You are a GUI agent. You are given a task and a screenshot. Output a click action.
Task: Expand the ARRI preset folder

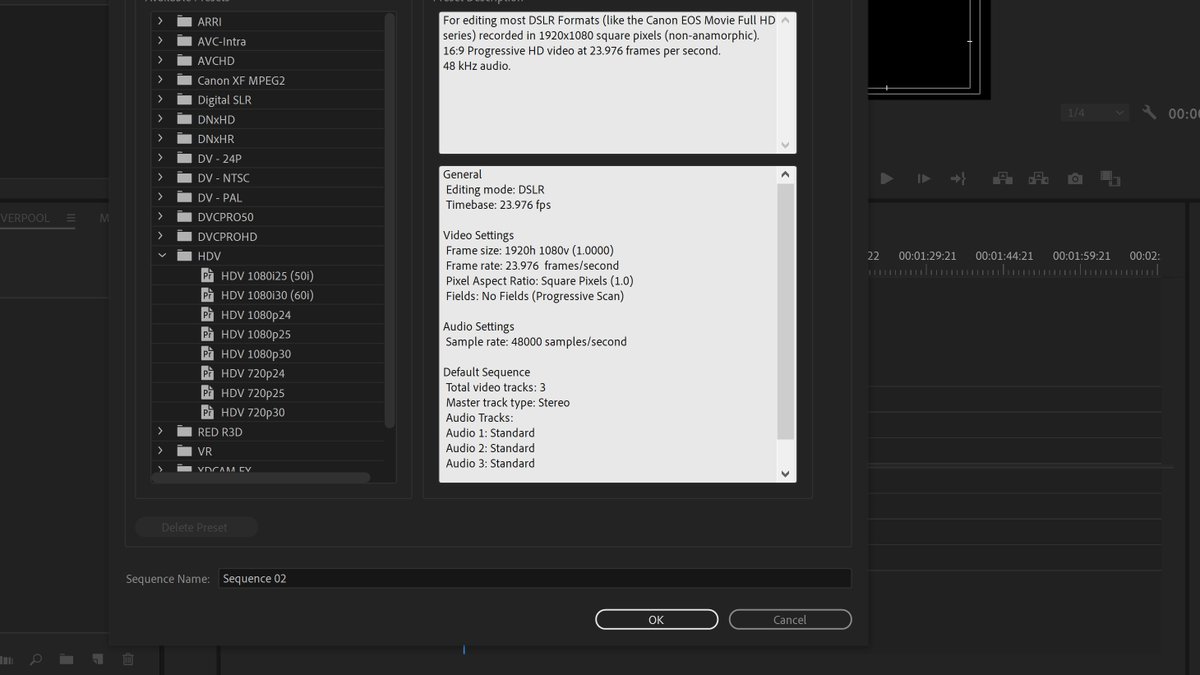tap(161, 22)
